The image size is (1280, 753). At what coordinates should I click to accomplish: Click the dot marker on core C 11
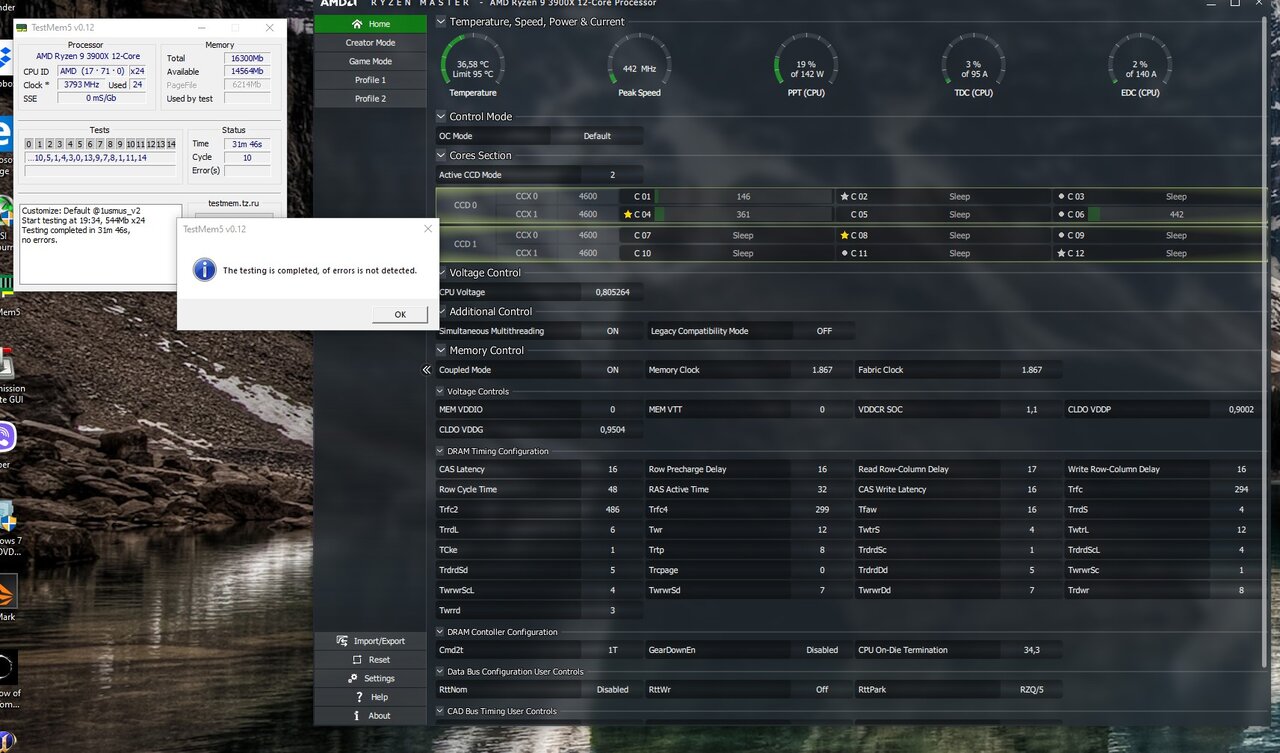point(845,253)
